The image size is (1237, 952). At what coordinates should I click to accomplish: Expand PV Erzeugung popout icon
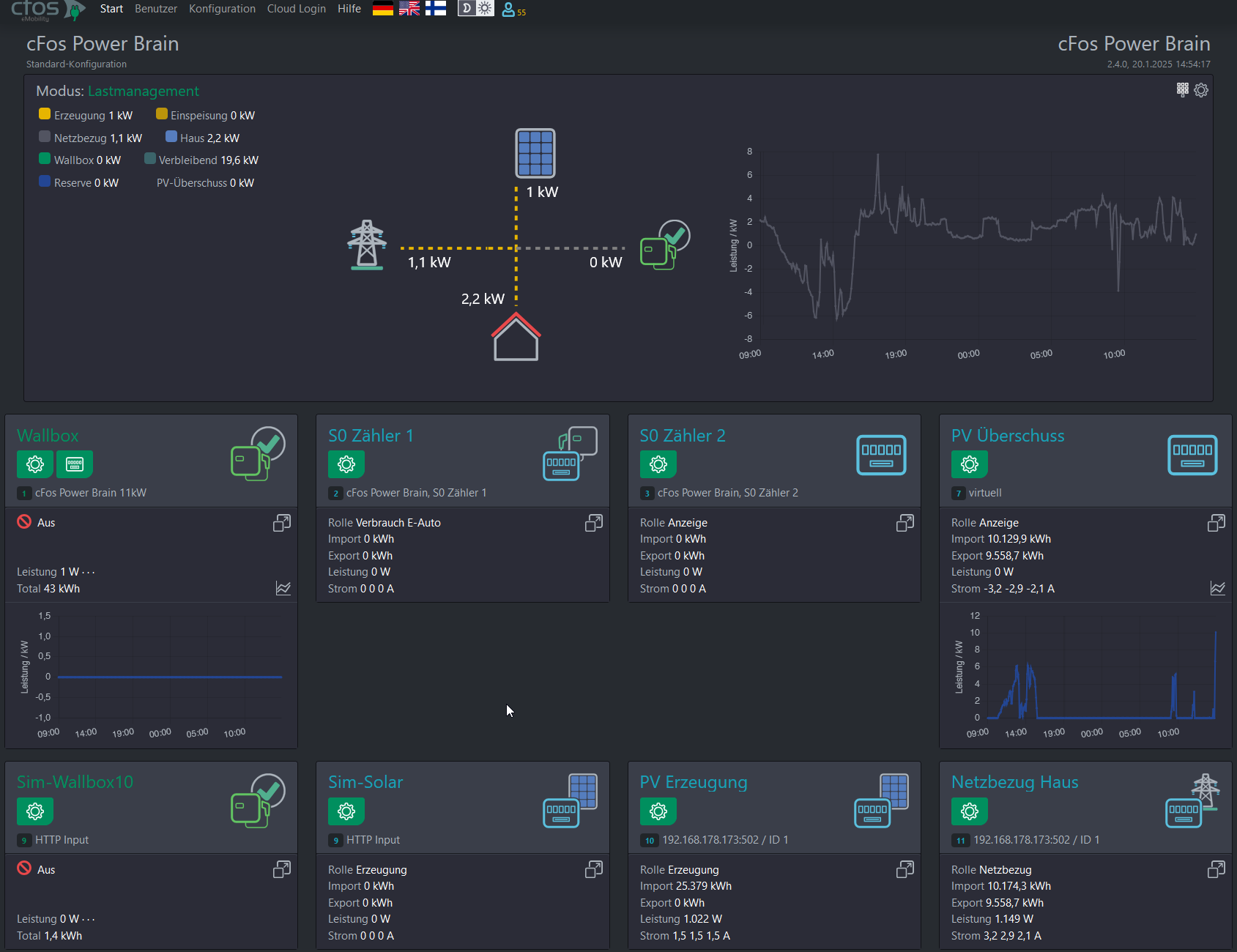905,869
